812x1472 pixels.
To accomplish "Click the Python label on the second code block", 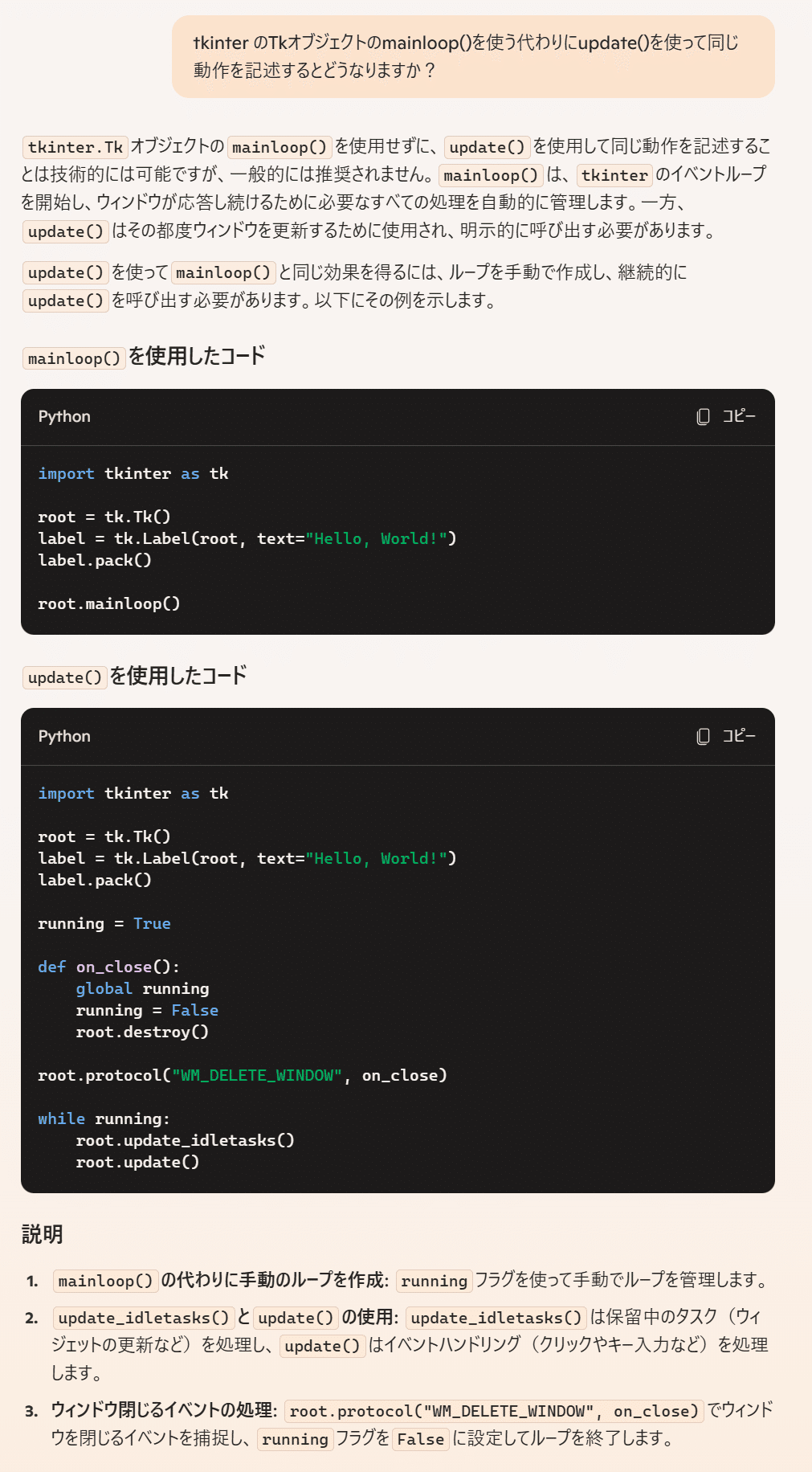I will [x=64, y=737].
